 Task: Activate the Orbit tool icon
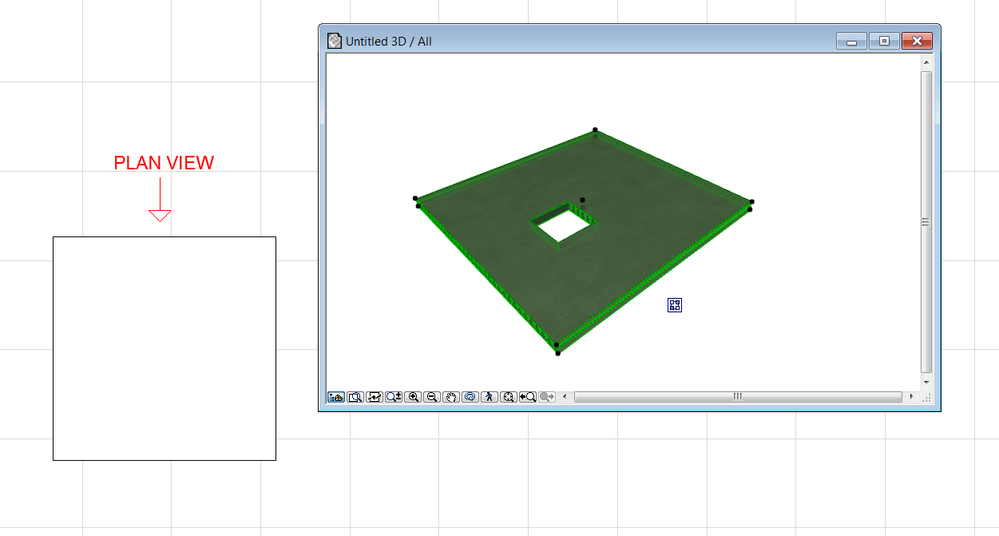click(470, 397)
